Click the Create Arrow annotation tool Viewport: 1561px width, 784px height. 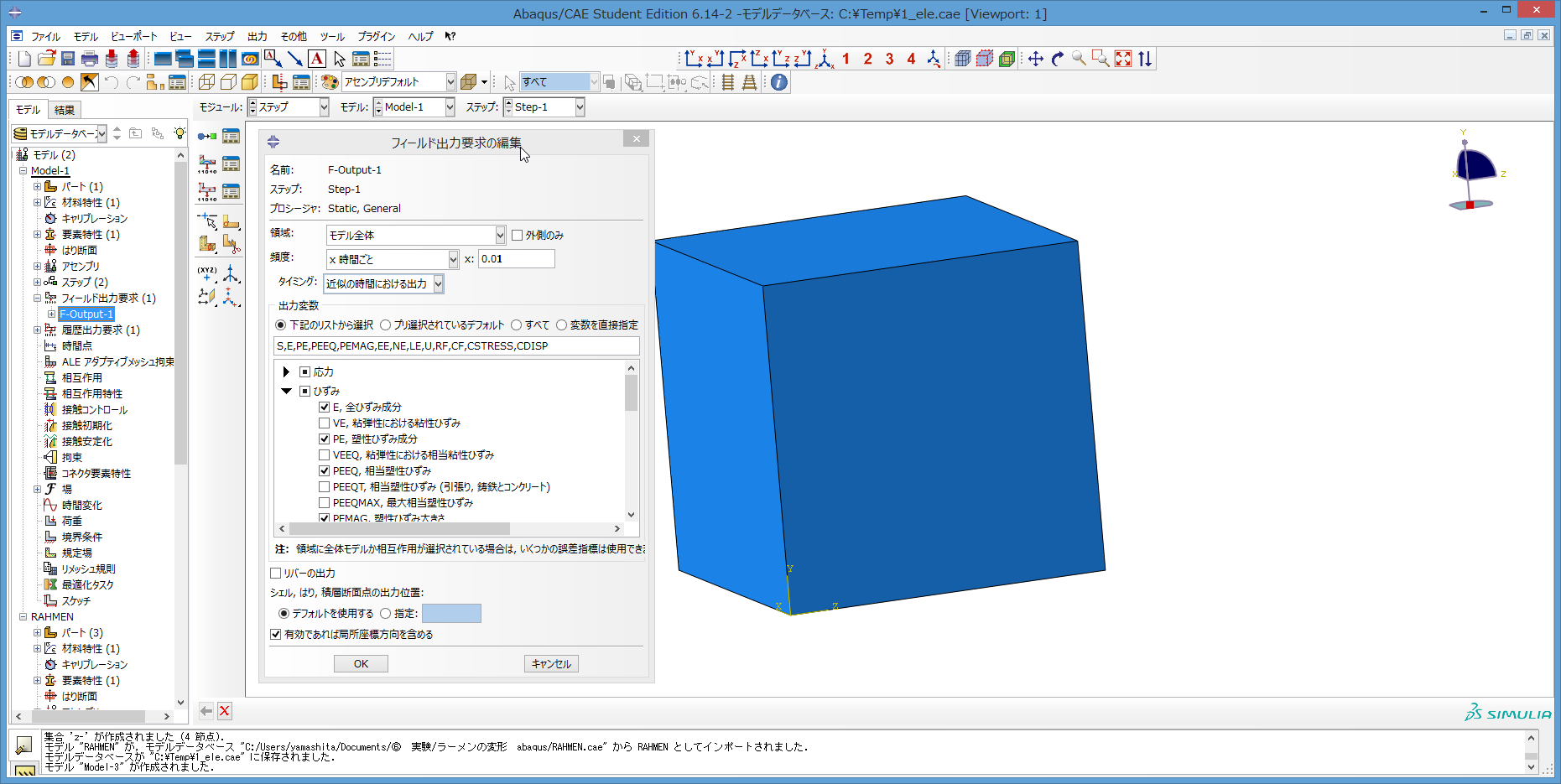(294, 59)
